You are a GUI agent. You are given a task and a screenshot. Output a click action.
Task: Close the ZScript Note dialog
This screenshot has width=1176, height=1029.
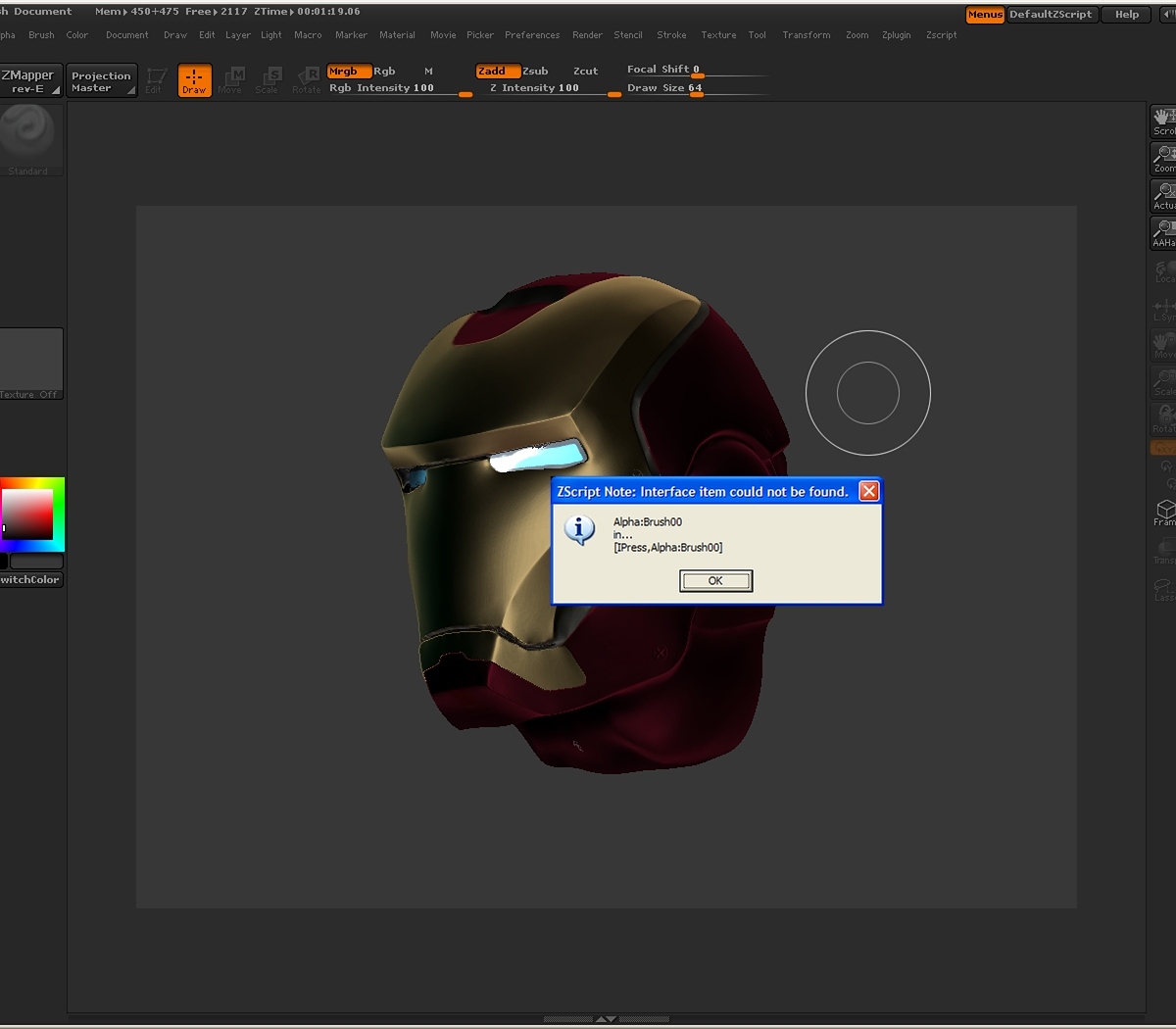click(868, 491)
